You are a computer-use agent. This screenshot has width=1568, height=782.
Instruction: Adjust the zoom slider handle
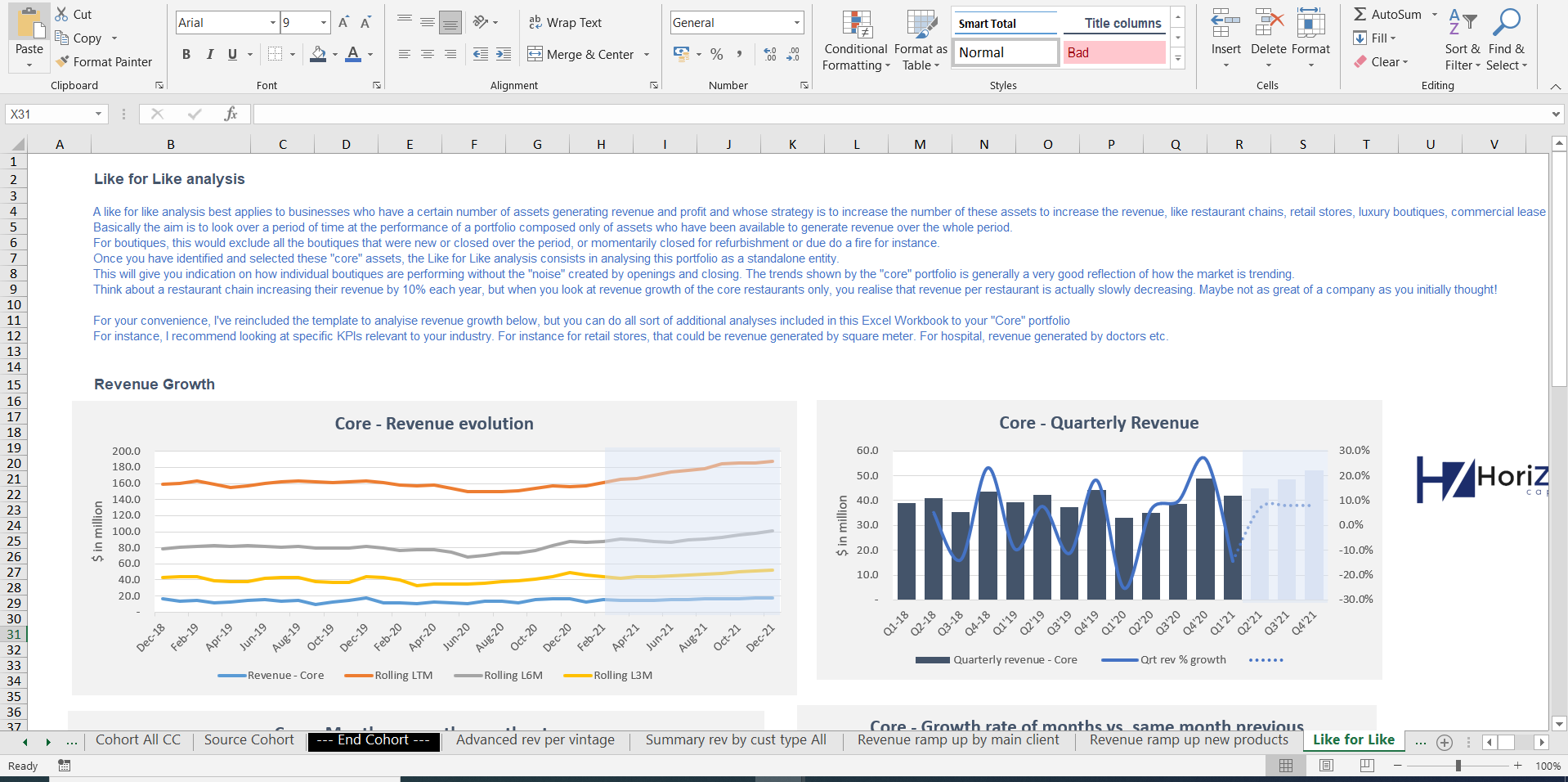pos(1458,766)
